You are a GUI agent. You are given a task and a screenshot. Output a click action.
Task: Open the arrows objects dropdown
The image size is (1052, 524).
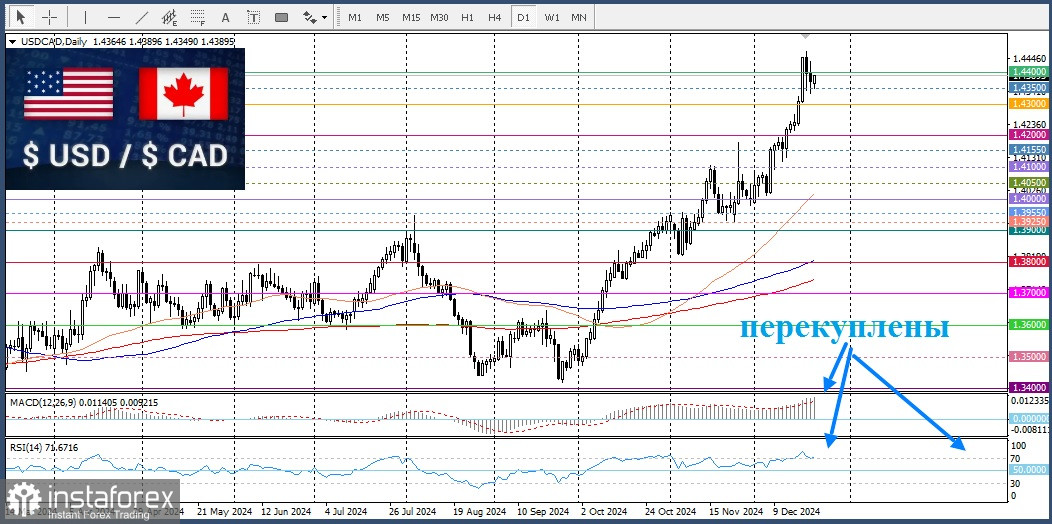315,17
